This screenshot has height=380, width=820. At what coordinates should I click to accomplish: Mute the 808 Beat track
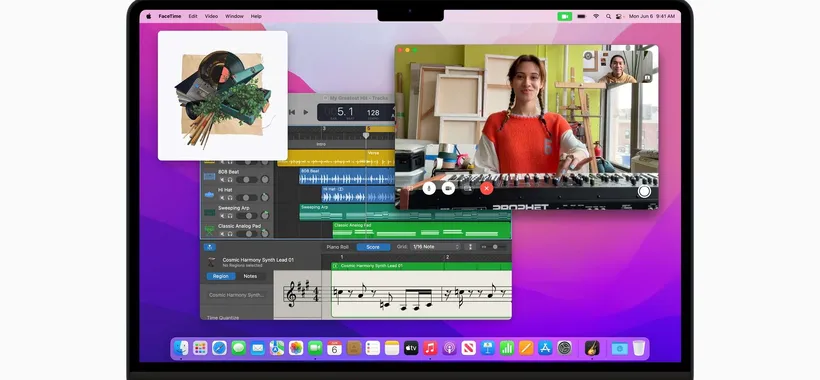click(223, 180)
